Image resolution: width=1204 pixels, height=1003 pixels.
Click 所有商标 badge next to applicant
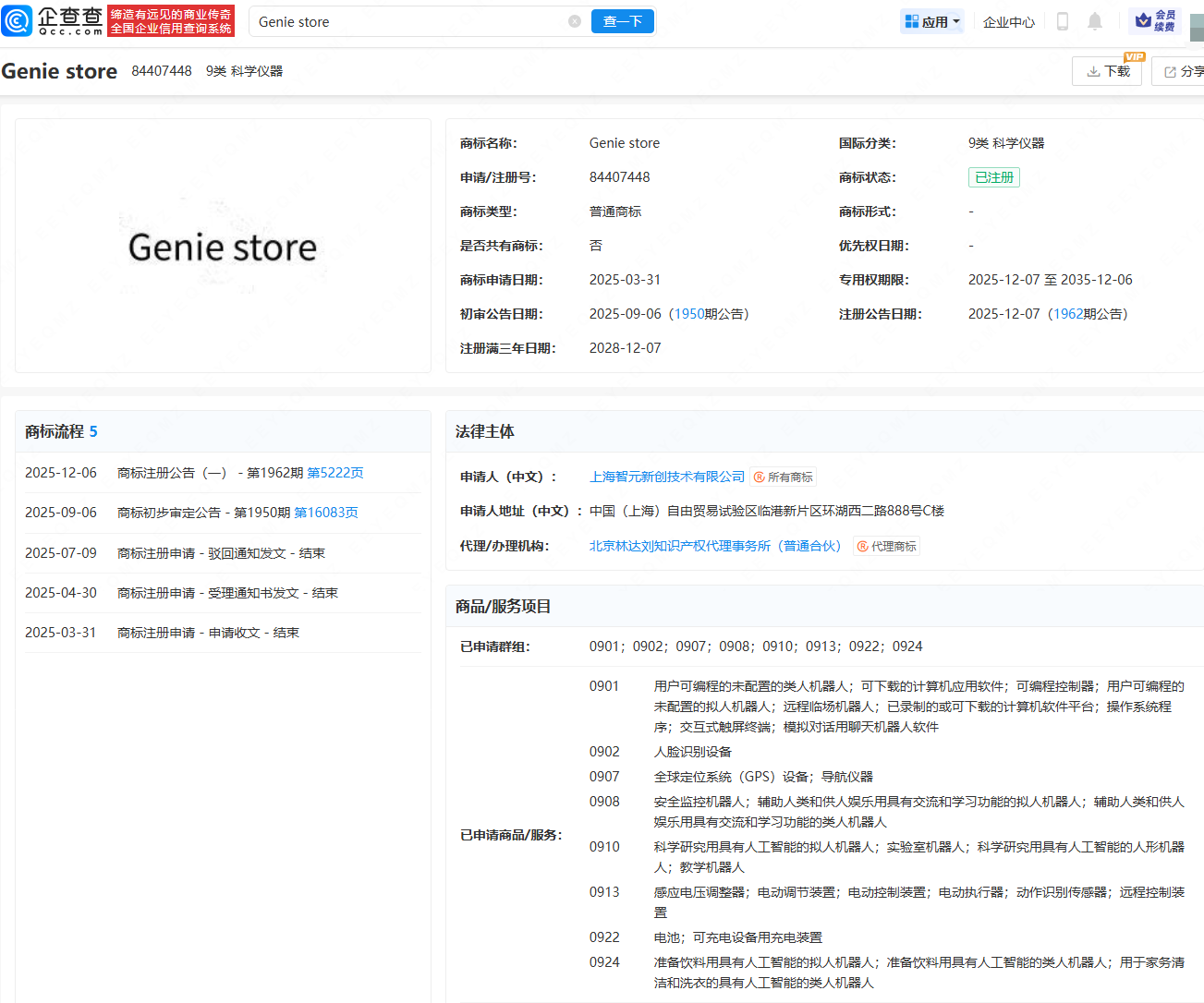point(783,477)
